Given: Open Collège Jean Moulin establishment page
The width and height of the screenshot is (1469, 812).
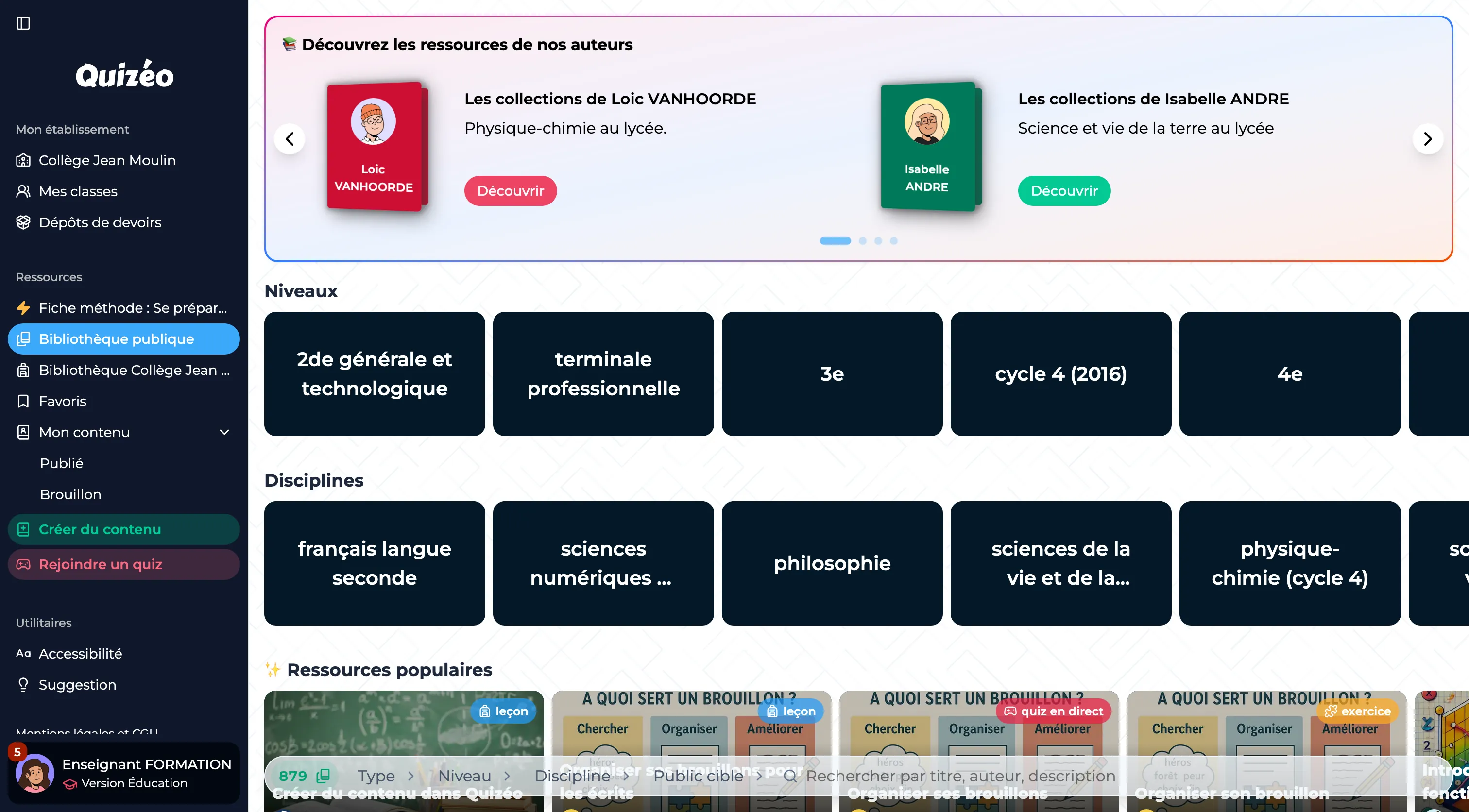Looking at the screenshot, I should pos(107,160).
